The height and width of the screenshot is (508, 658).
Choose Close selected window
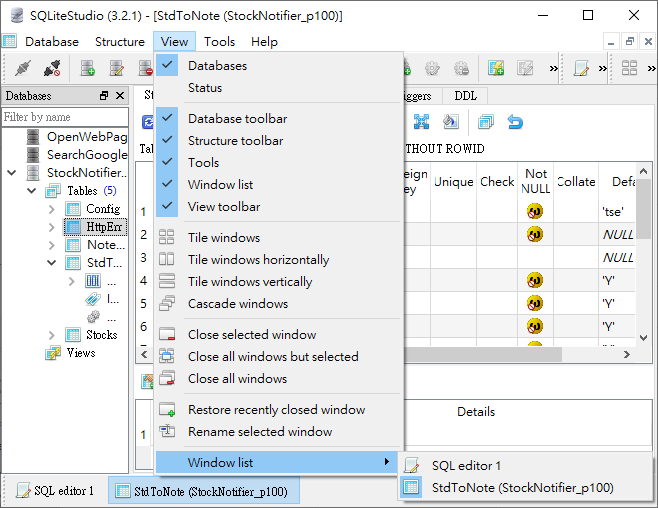point(277,334)
